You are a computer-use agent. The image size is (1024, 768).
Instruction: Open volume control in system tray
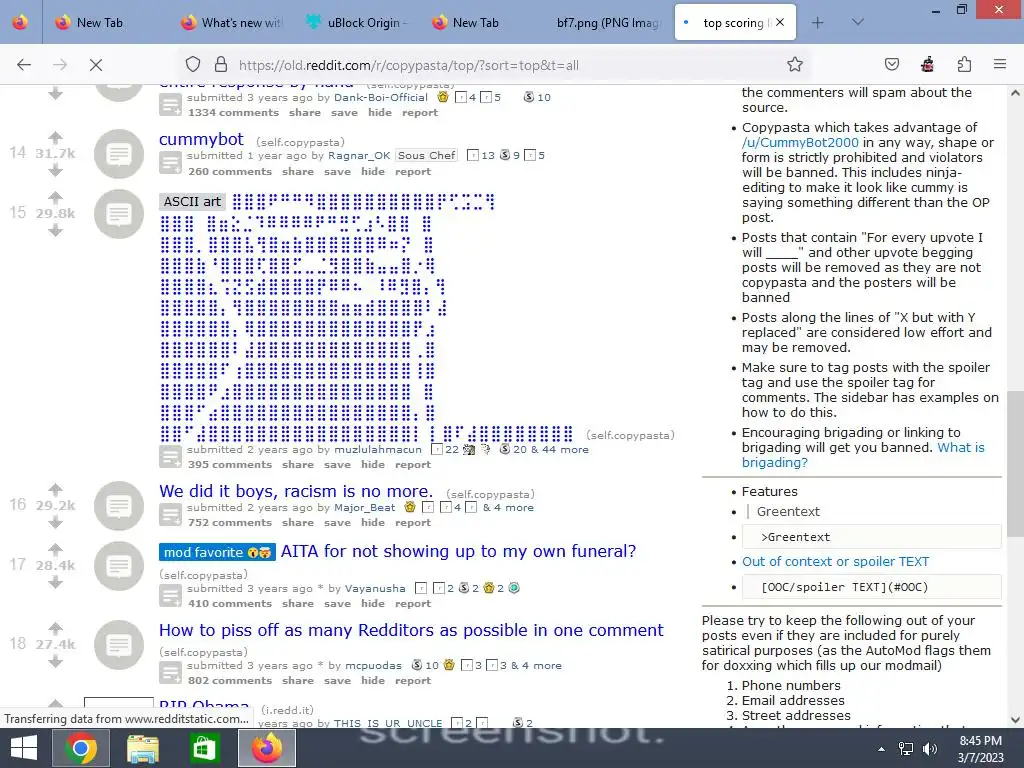pos(930,749)
